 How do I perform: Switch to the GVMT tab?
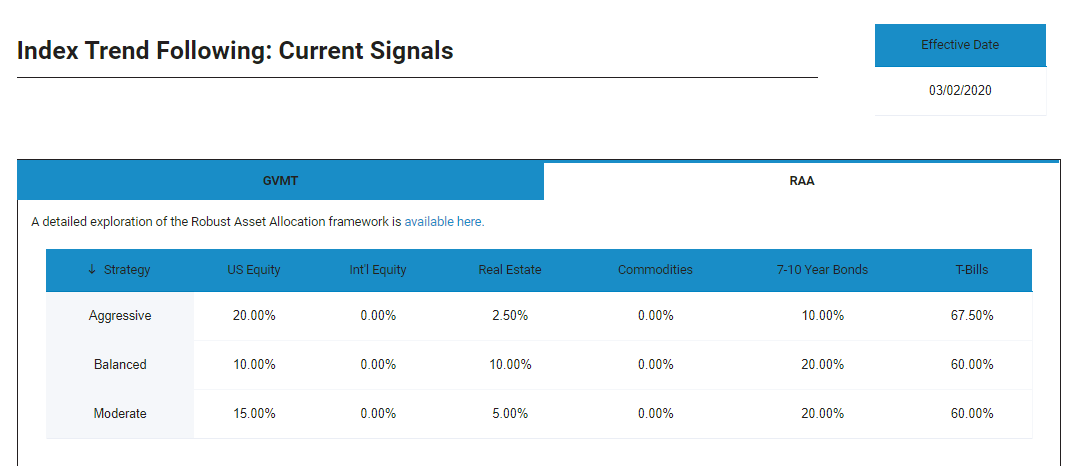281,181
